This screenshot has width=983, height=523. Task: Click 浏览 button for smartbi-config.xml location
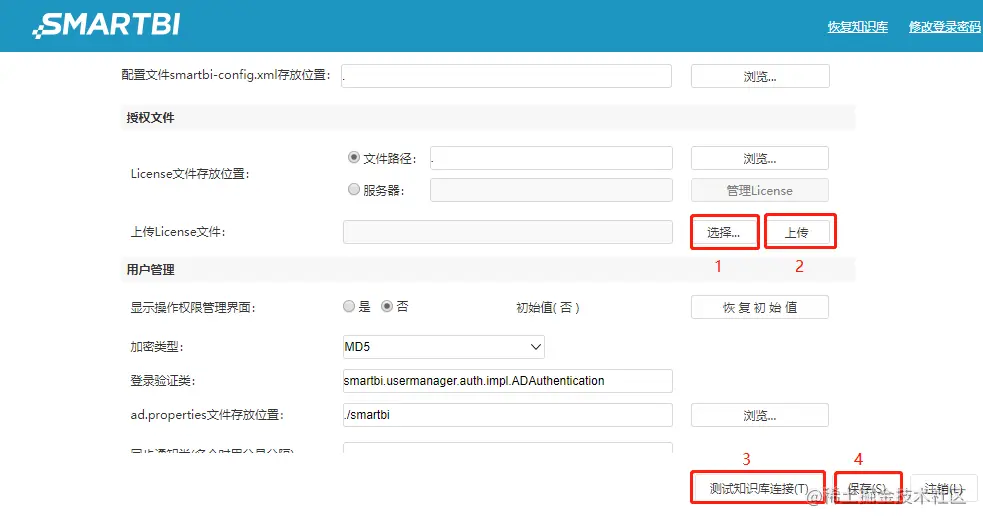(x=760, y=77)
